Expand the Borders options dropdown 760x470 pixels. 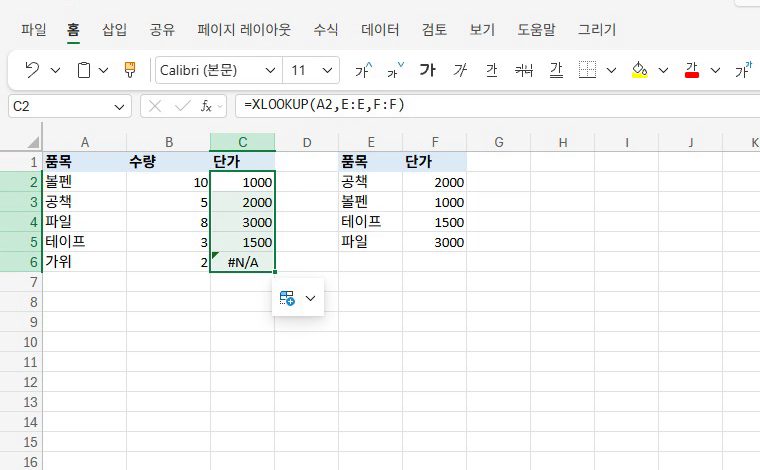pos(612,71)
